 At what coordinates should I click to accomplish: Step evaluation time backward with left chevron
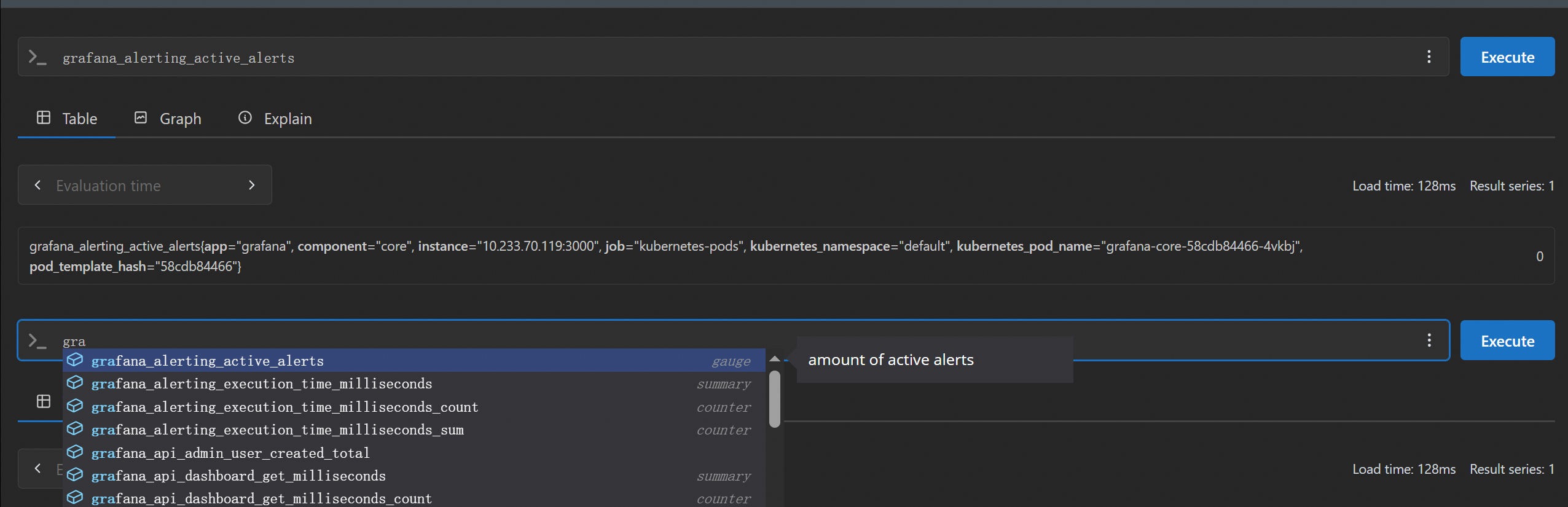tap(37, 185)
